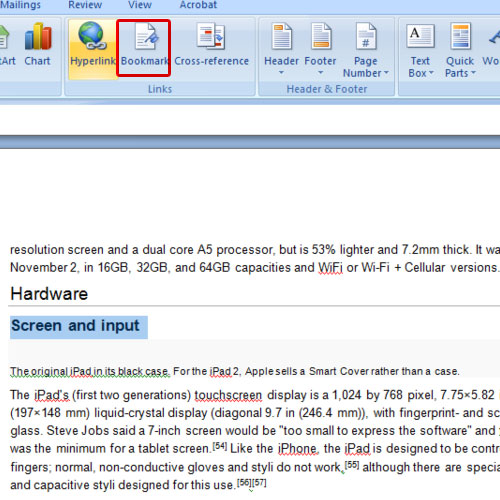Open the Text Box dropdown arrow
The image size is (500, 500).
pyautogui.click(x=431, y=72)
